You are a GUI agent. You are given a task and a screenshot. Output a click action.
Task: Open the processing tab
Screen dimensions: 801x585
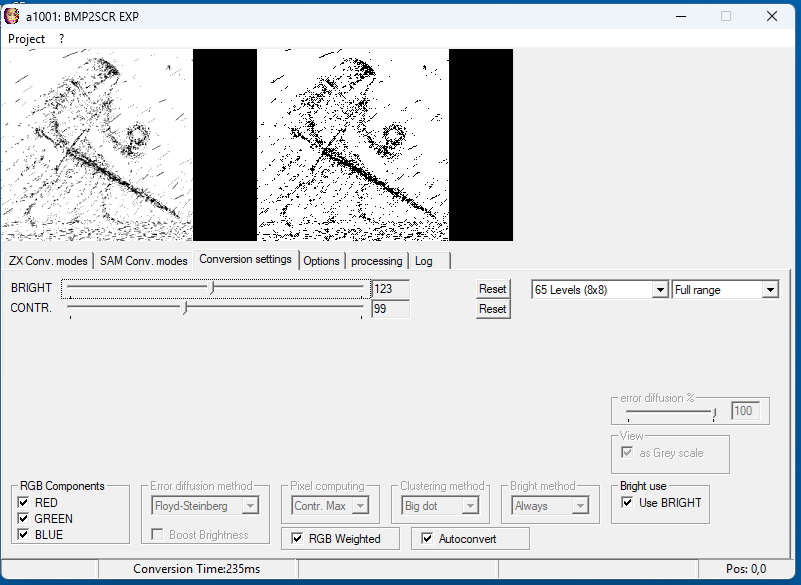click(376, 261)
